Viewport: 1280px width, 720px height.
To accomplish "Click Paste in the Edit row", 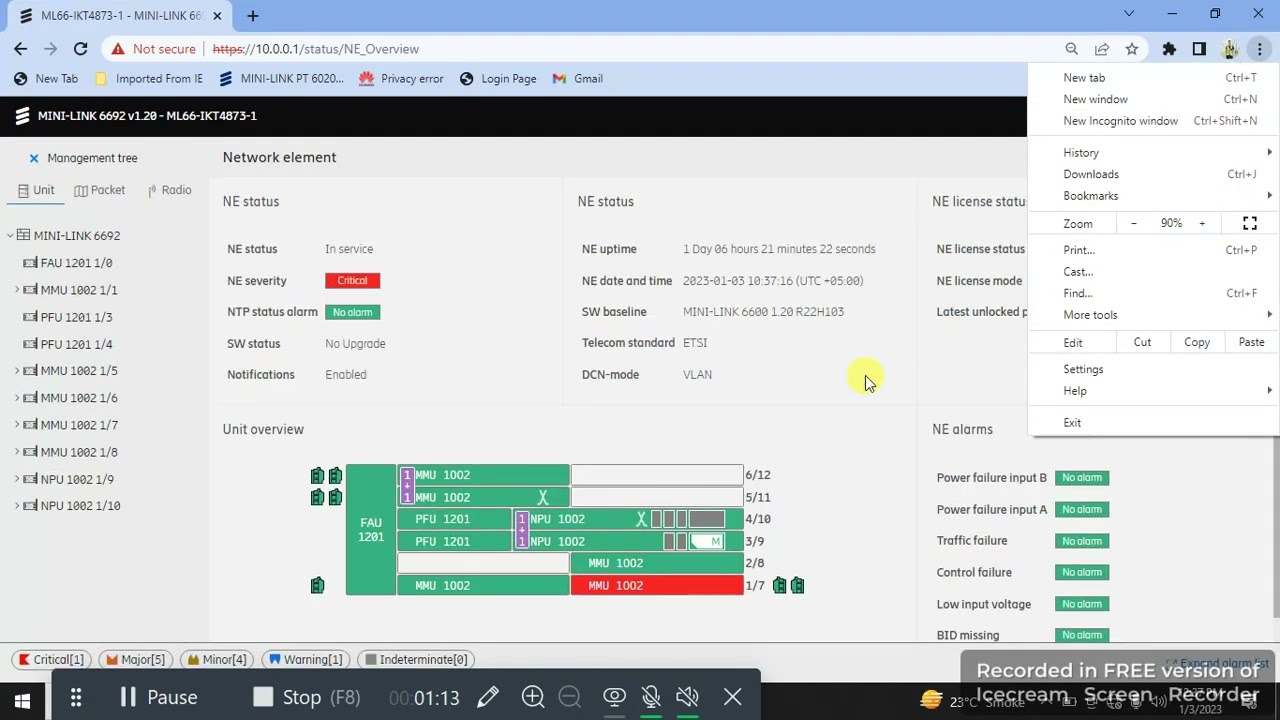I will 1252,342.
